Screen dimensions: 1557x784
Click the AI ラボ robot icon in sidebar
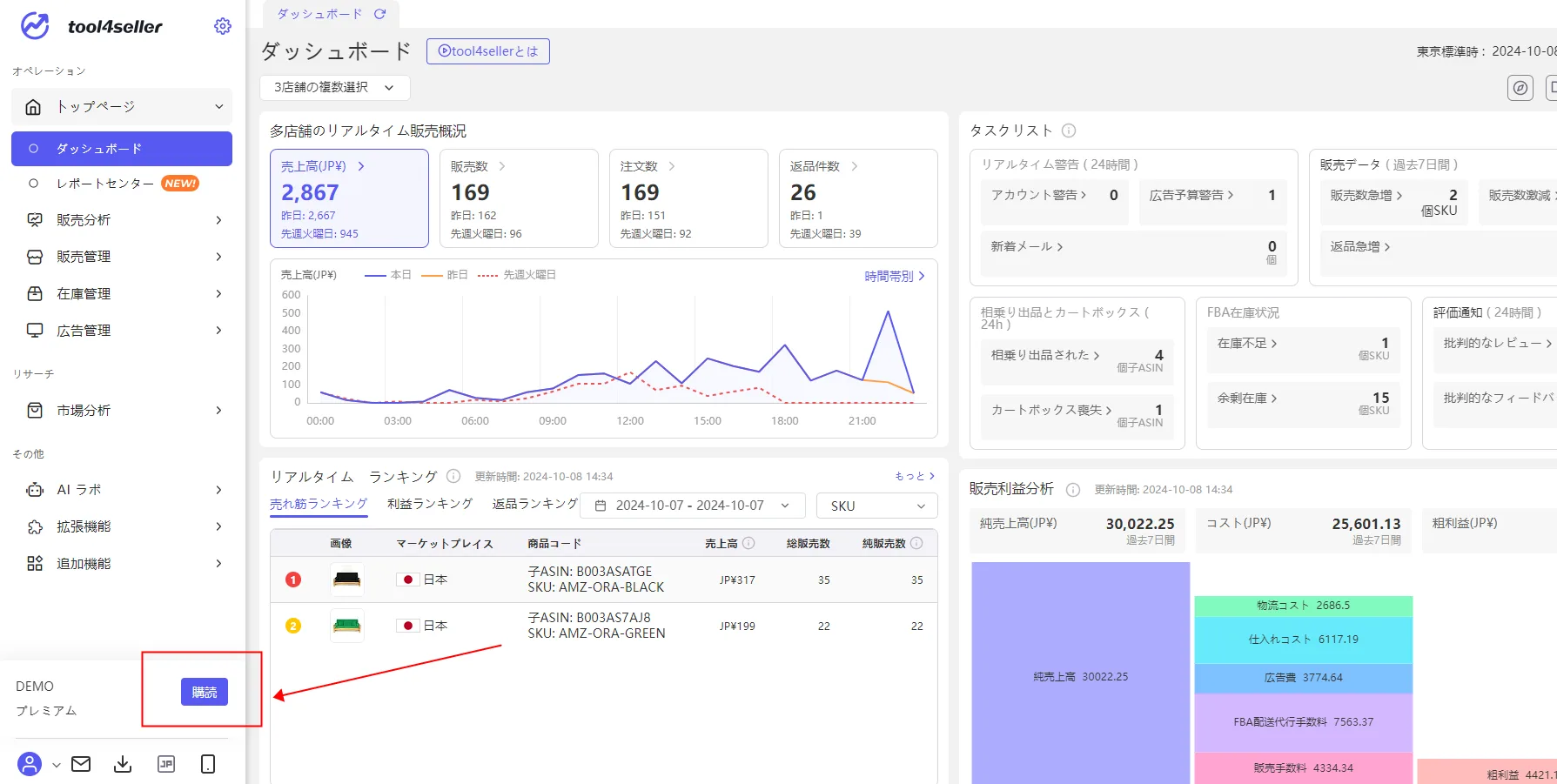point(35,490)
